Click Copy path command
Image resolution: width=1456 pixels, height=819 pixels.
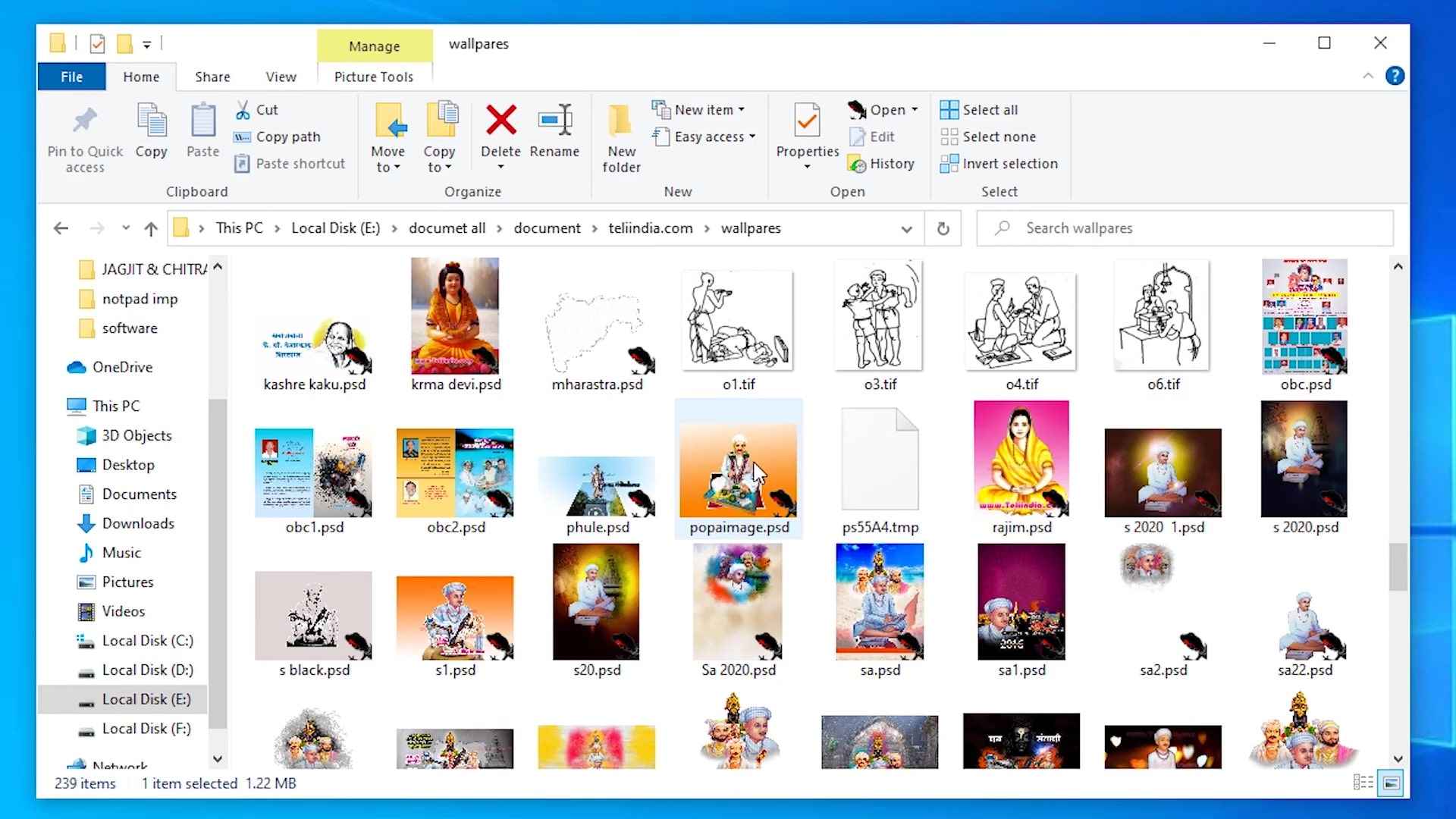coord(277,137)
